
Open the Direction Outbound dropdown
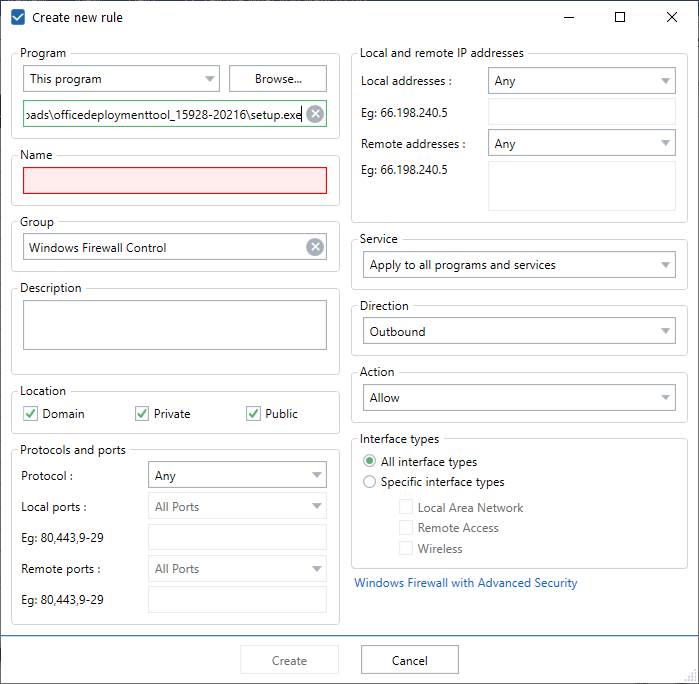tap(520, 332)
